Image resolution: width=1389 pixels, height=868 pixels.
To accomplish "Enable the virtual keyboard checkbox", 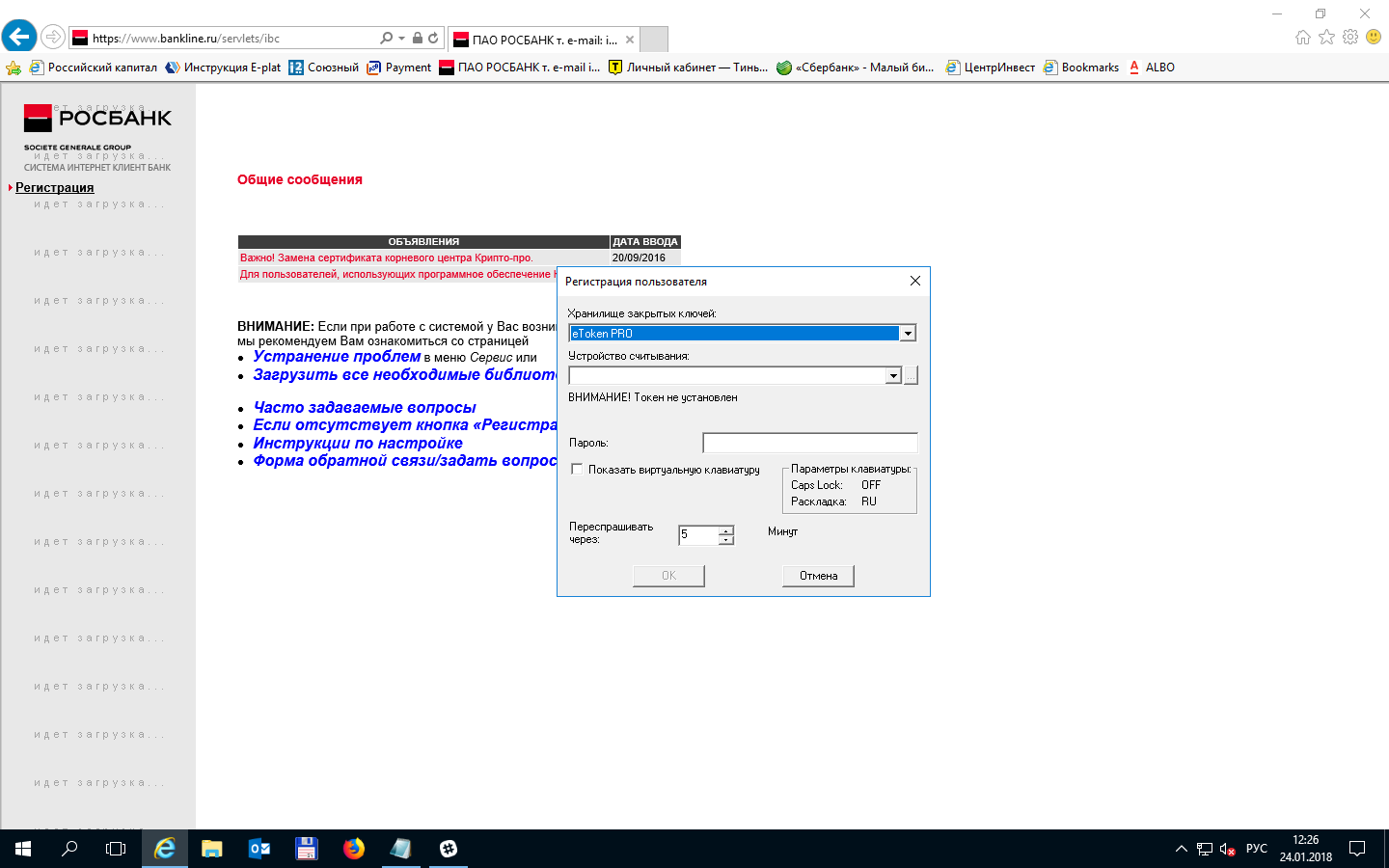I will point(577,470).
